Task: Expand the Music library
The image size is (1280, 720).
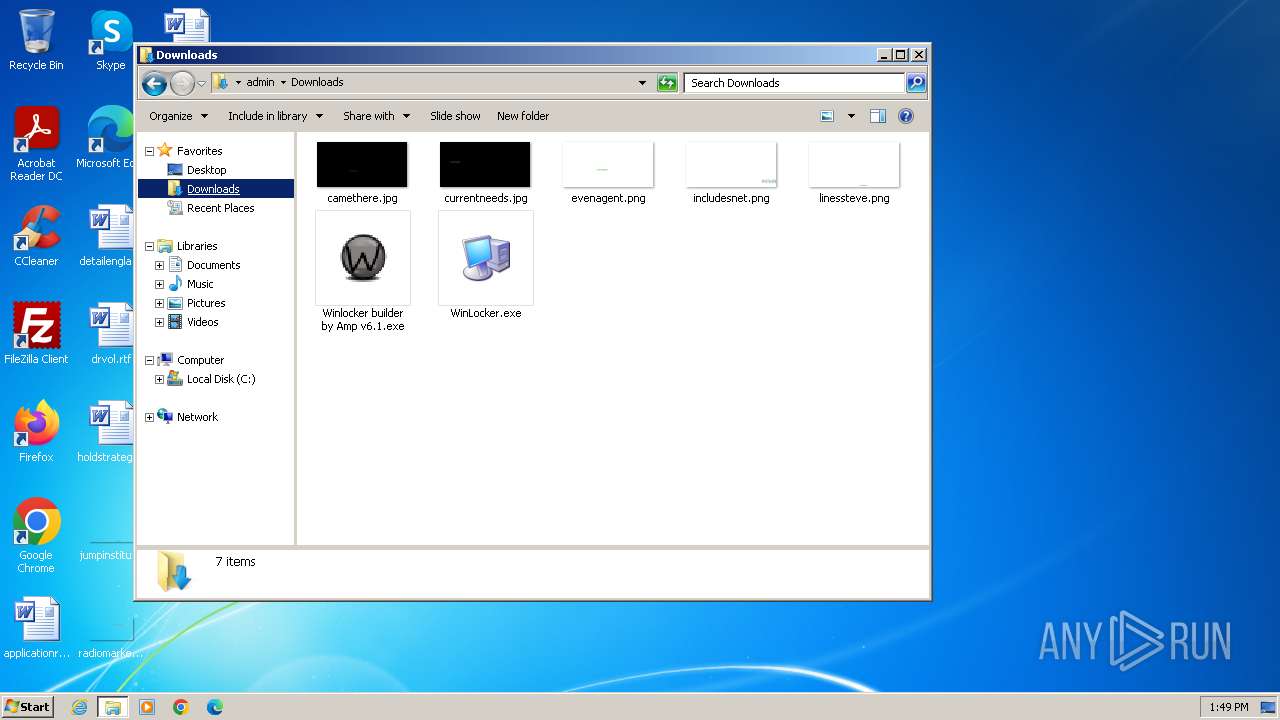Action: (159, 284)
